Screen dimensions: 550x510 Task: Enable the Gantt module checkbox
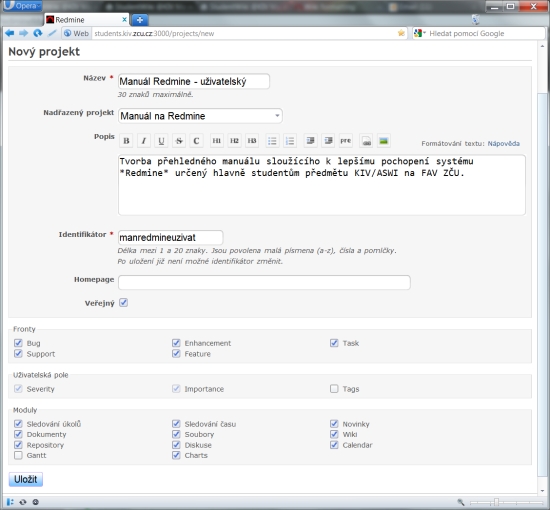(18, 455)
